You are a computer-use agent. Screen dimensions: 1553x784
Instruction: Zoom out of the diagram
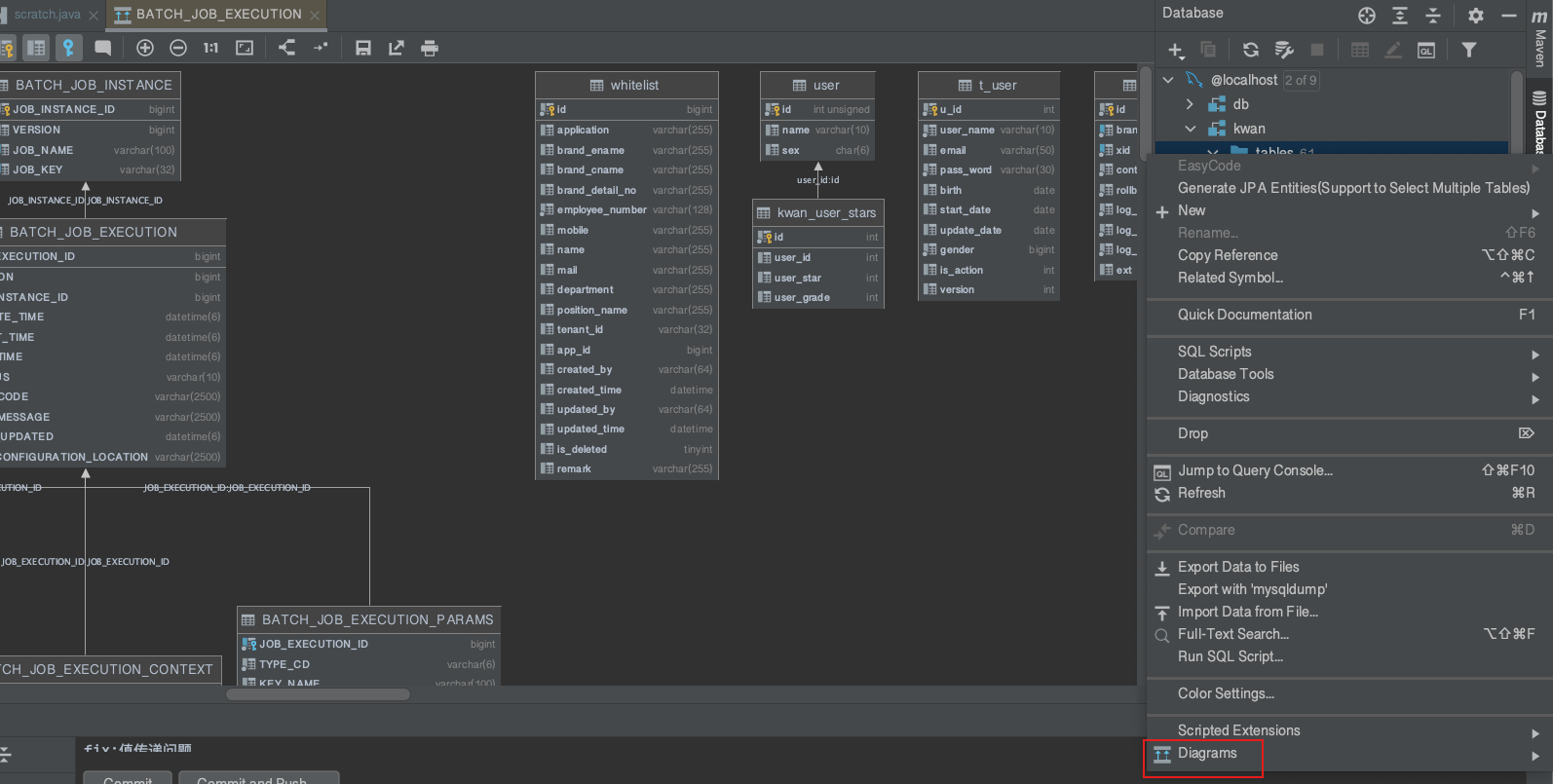[178, 48]
